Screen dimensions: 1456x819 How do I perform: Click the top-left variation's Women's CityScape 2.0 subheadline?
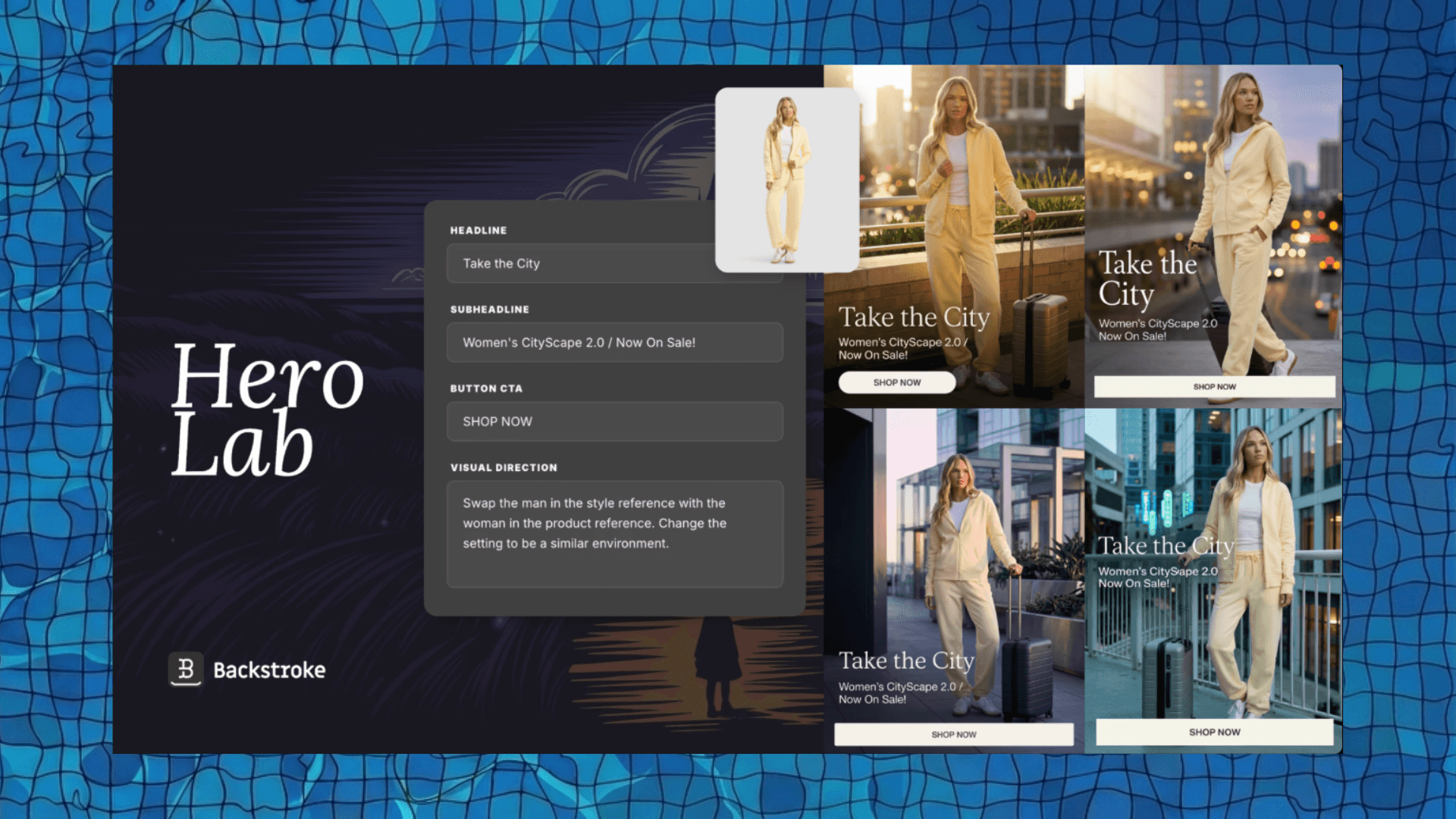tap(902, 348)
